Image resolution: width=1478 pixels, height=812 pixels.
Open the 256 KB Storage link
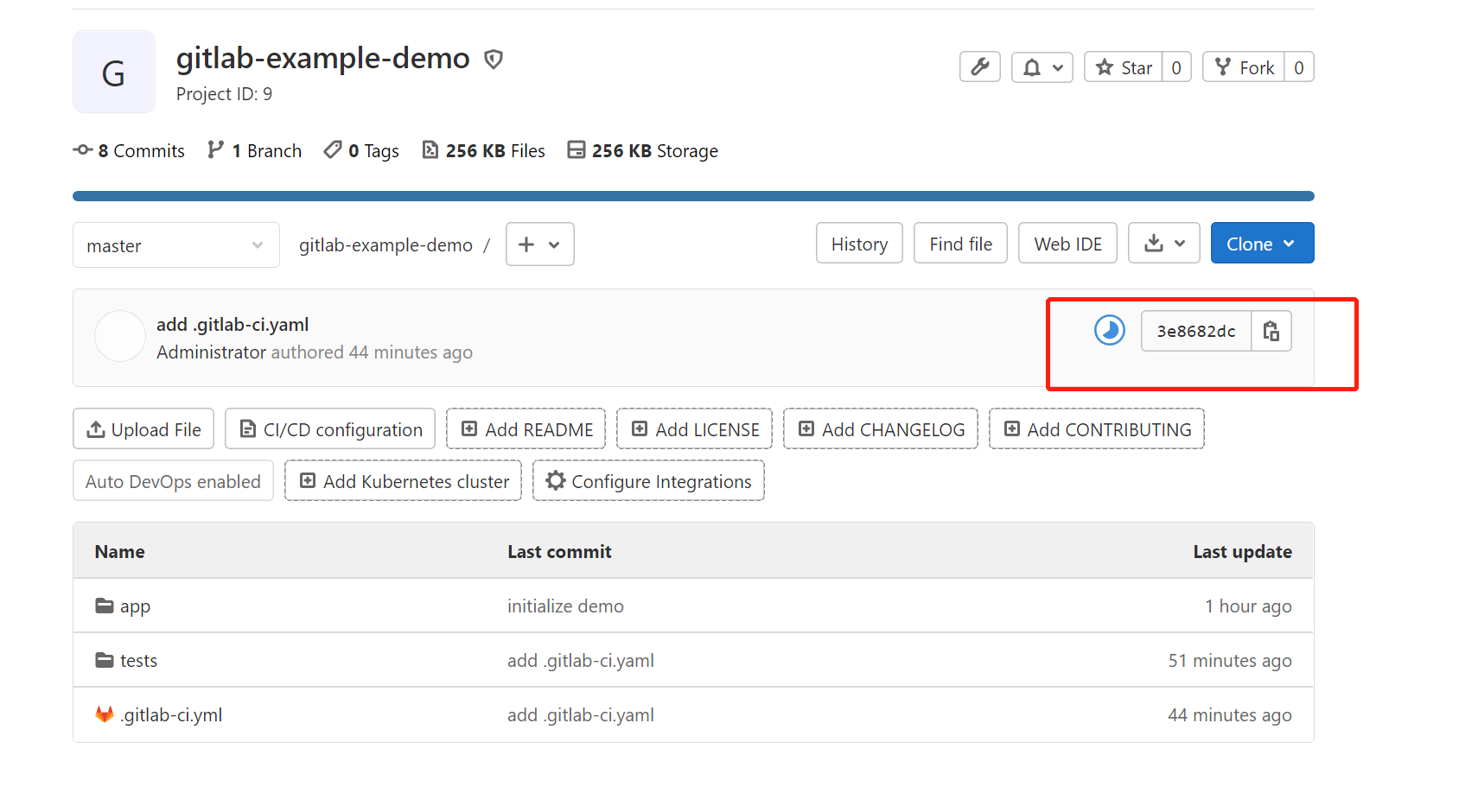pyautogui.click(x=643, y=150)
